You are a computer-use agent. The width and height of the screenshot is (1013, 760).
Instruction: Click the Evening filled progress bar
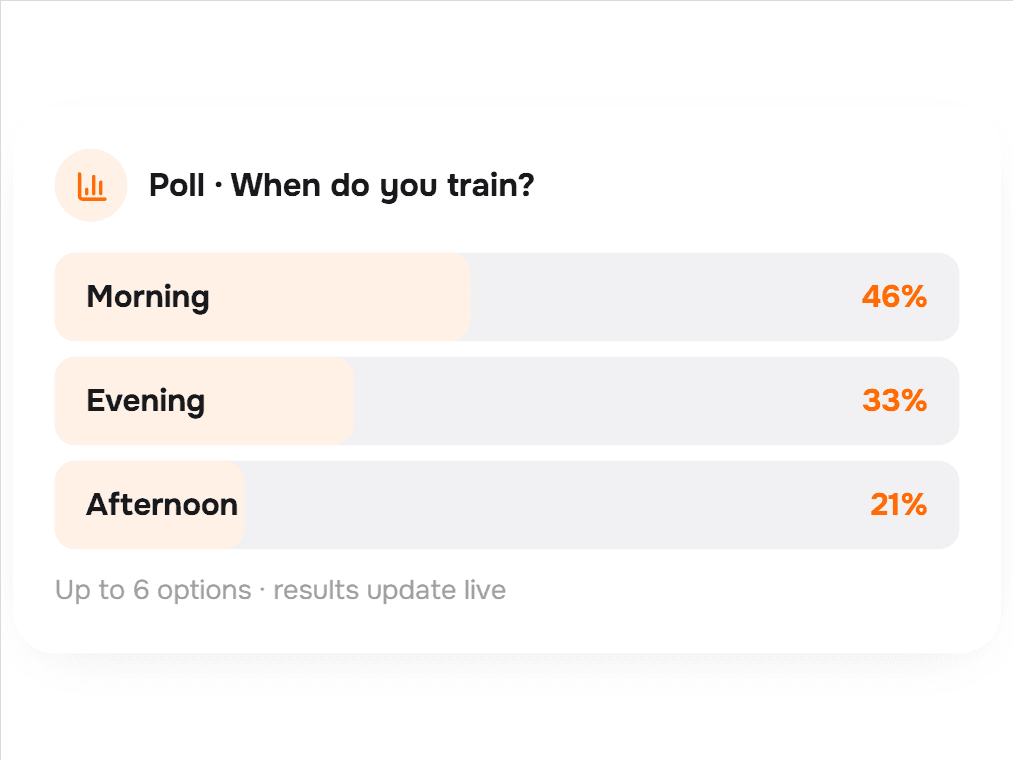[204, 401]
